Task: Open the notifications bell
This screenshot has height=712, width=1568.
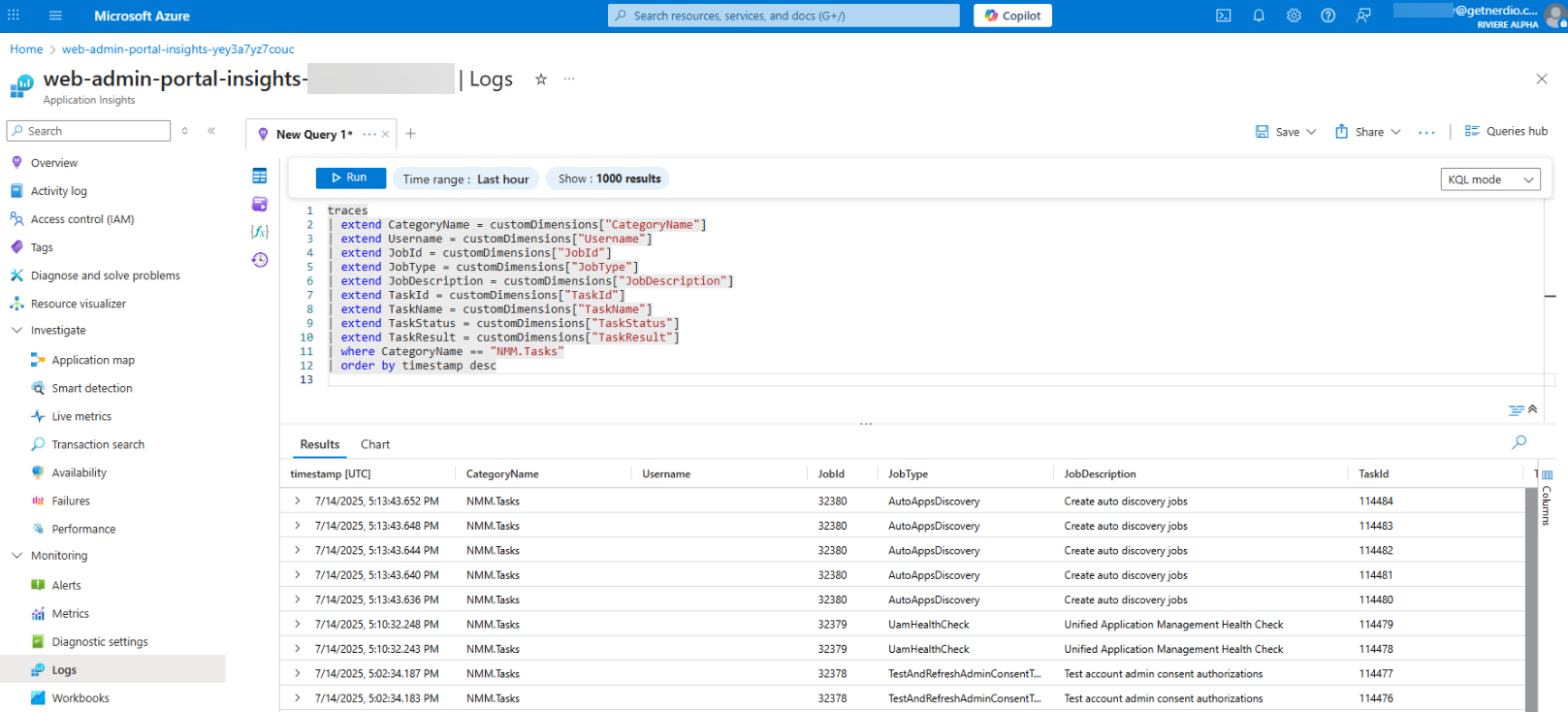Action: [1259, 16]
